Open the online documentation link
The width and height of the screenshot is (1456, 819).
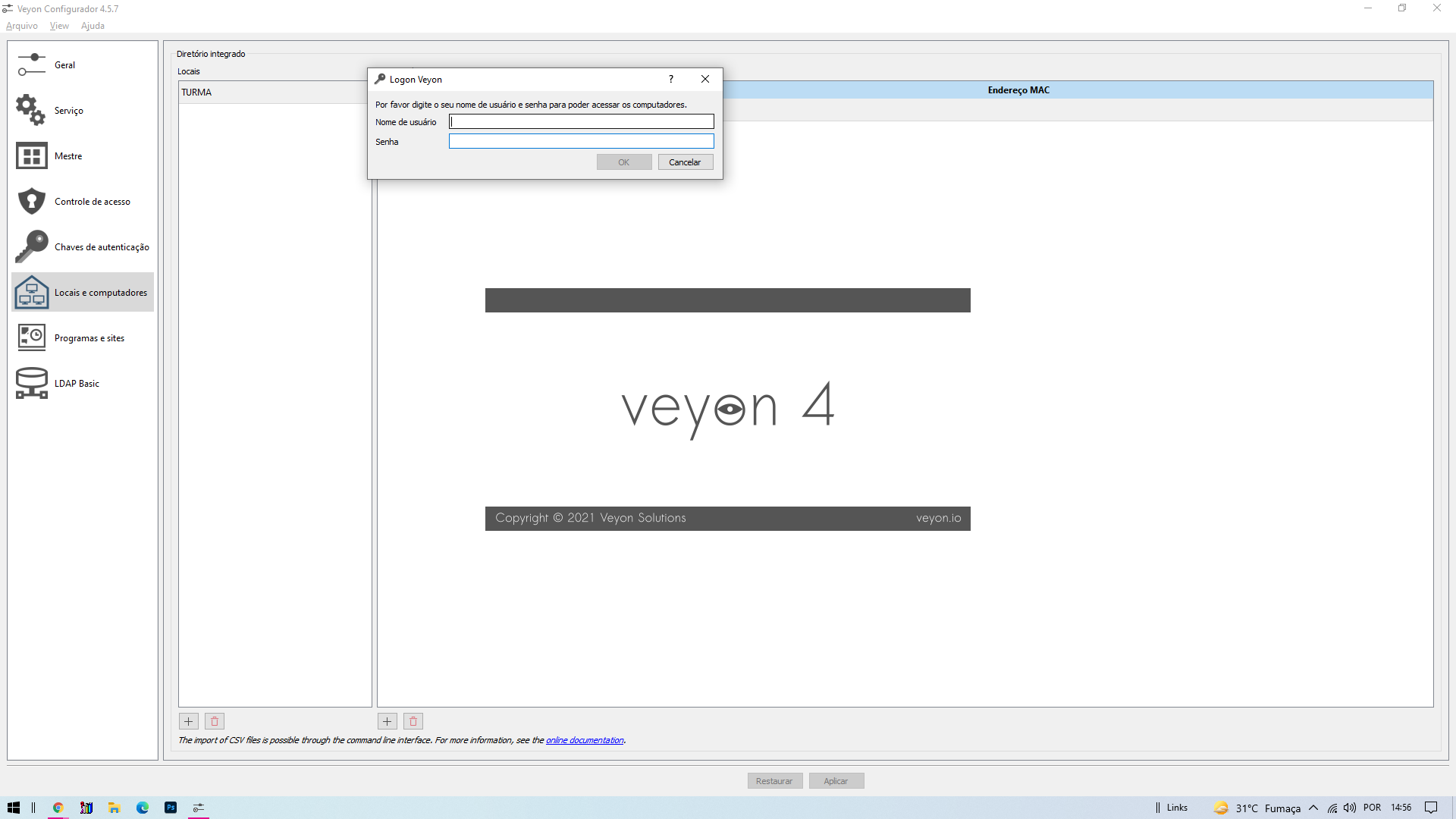click(585, 740)
